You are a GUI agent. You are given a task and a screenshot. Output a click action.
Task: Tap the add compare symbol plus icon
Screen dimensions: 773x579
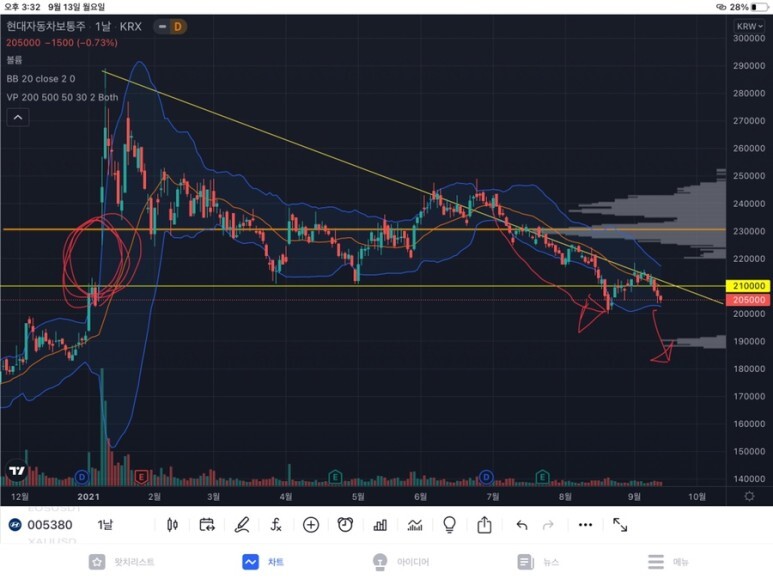point(311,525)
